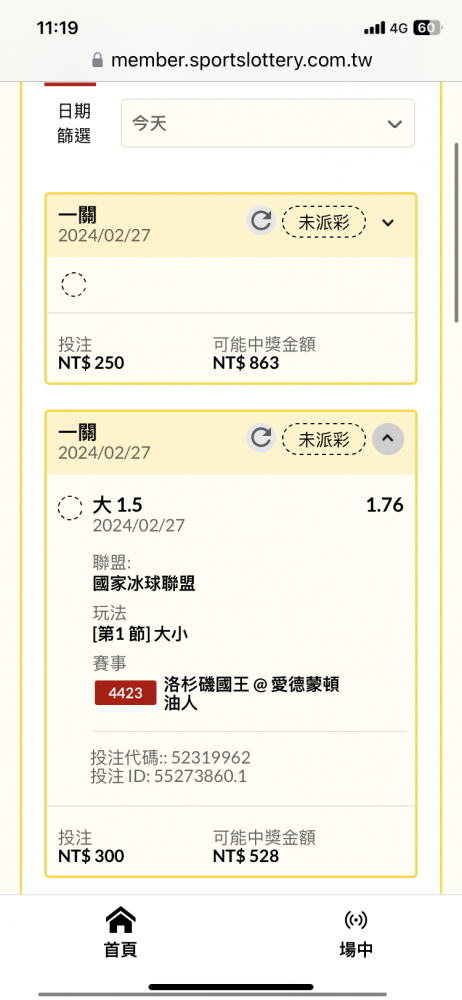The height and width of the screenshot is (1000, 462).
Task: Tap the 11:19 clock in status bar
Action: coord(57,28)
